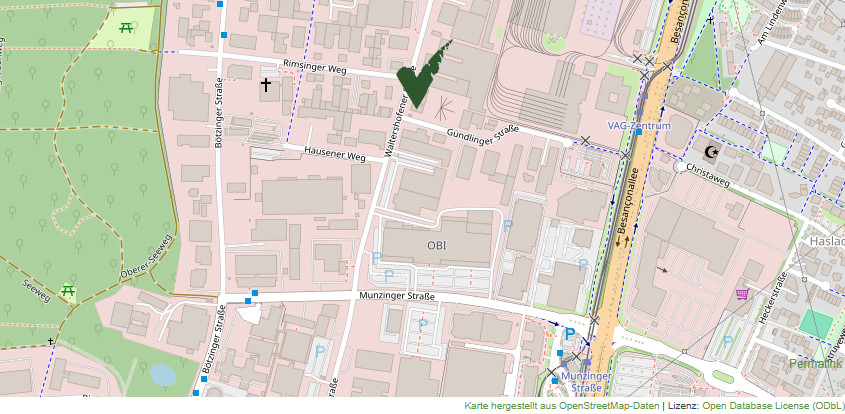Image resolution: width=845 pixels, height=414 pixels.
Task: Click the picnic table in the light-green clearing
Action: [x=126, y=30]
